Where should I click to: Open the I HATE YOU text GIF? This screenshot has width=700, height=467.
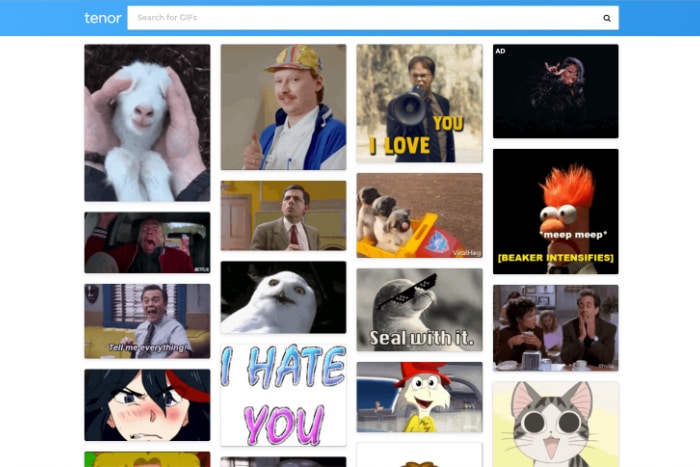283,395
